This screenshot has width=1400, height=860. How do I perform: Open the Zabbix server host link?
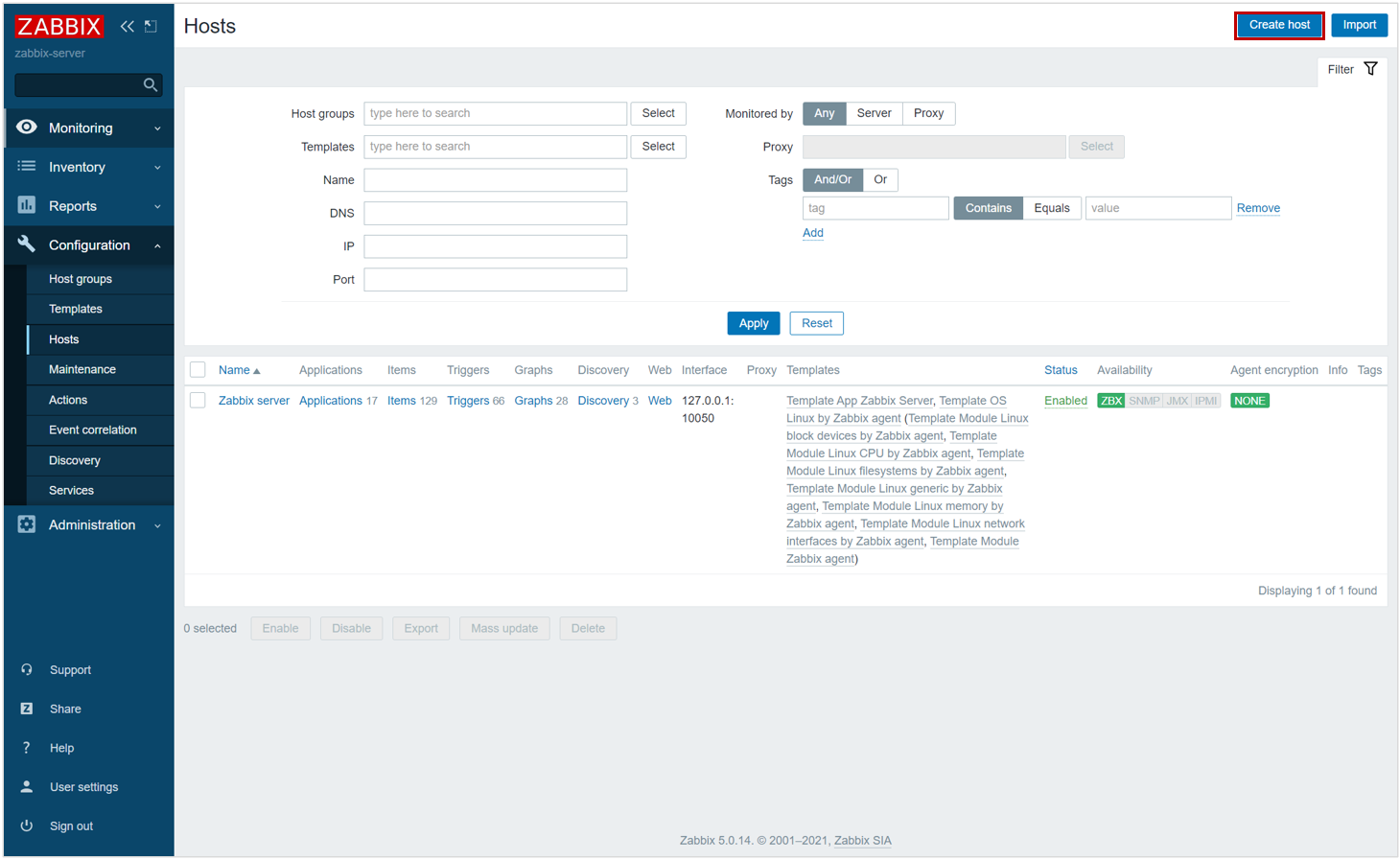coord(254,401)
